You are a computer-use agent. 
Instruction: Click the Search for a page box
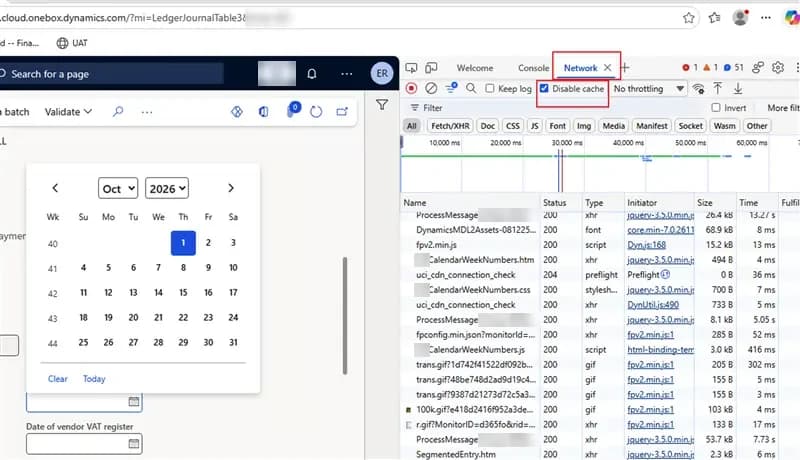[112, 74]
